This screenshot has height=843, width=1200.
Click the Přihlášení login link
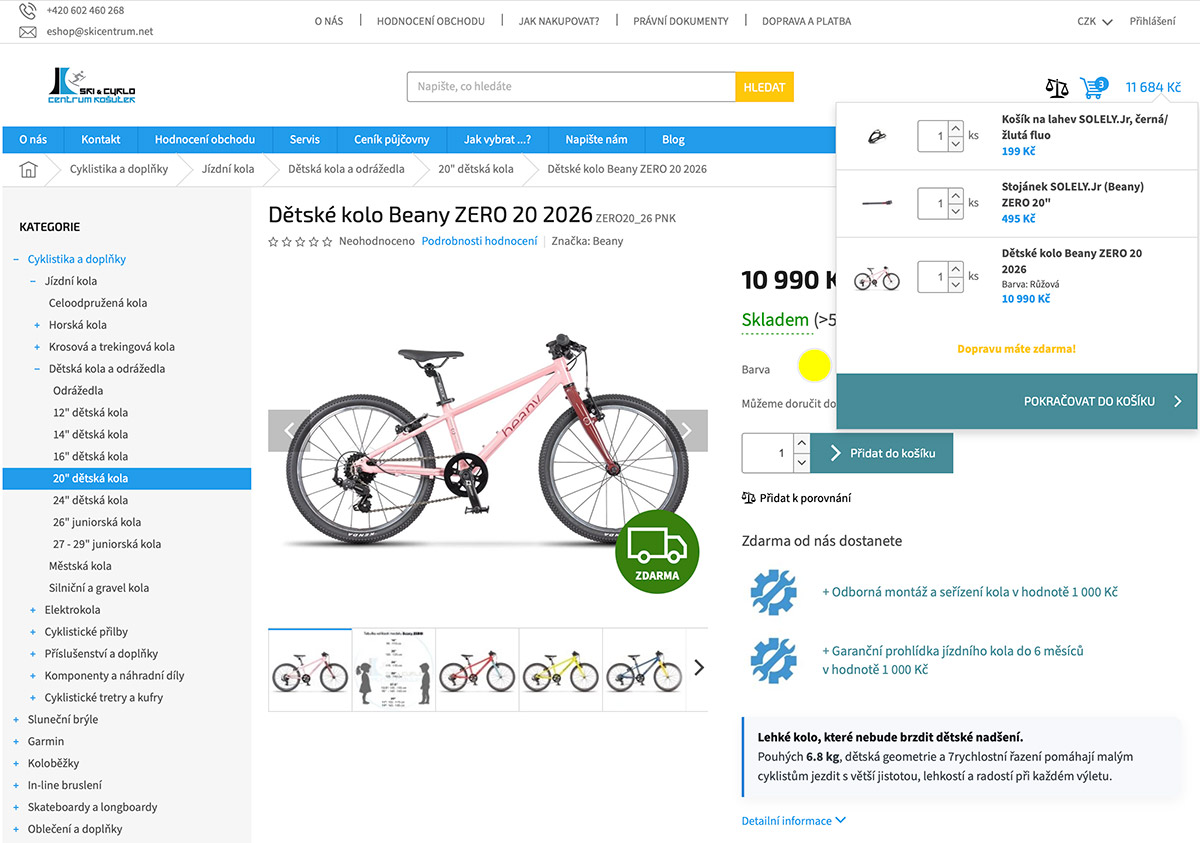(1153, 21)
